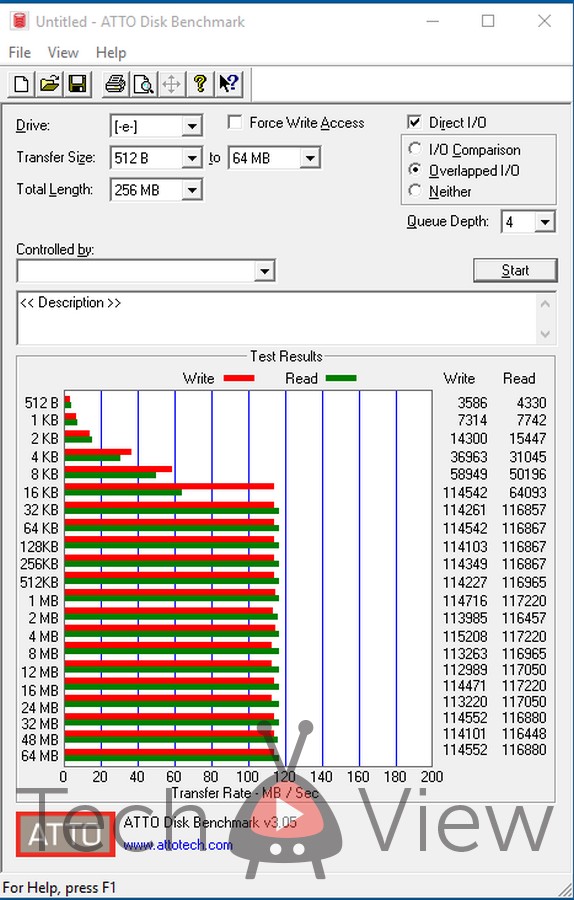Save results with the floppy disk icon
This screenshot has height=900, width=574.
pyautogui.click(x=77, y=84)
